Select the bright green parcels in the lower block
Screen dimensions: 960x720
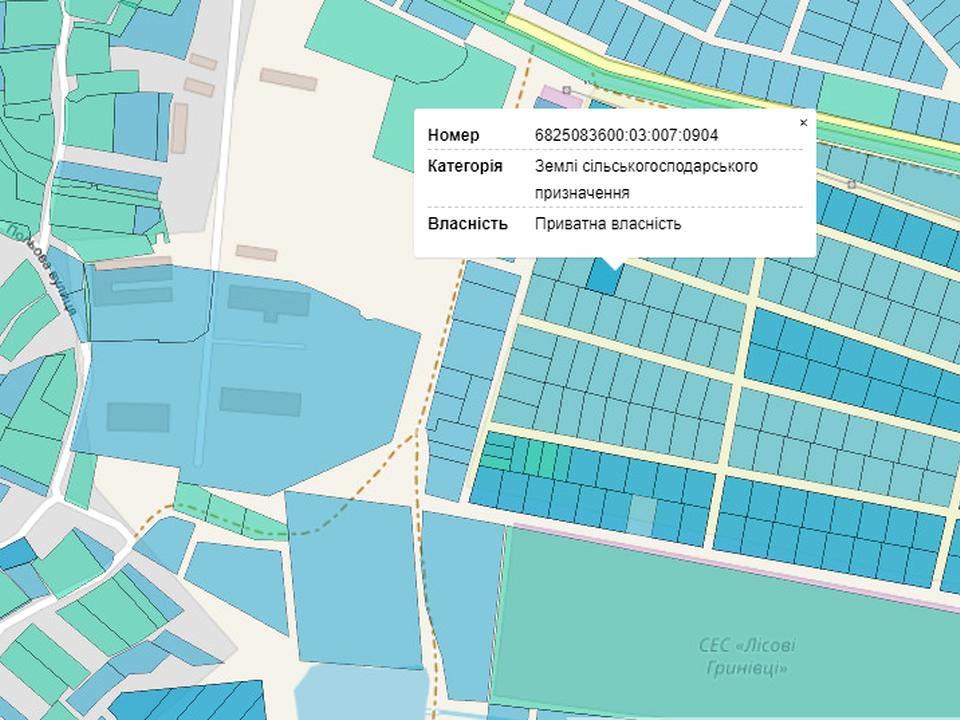coord(525,454)
